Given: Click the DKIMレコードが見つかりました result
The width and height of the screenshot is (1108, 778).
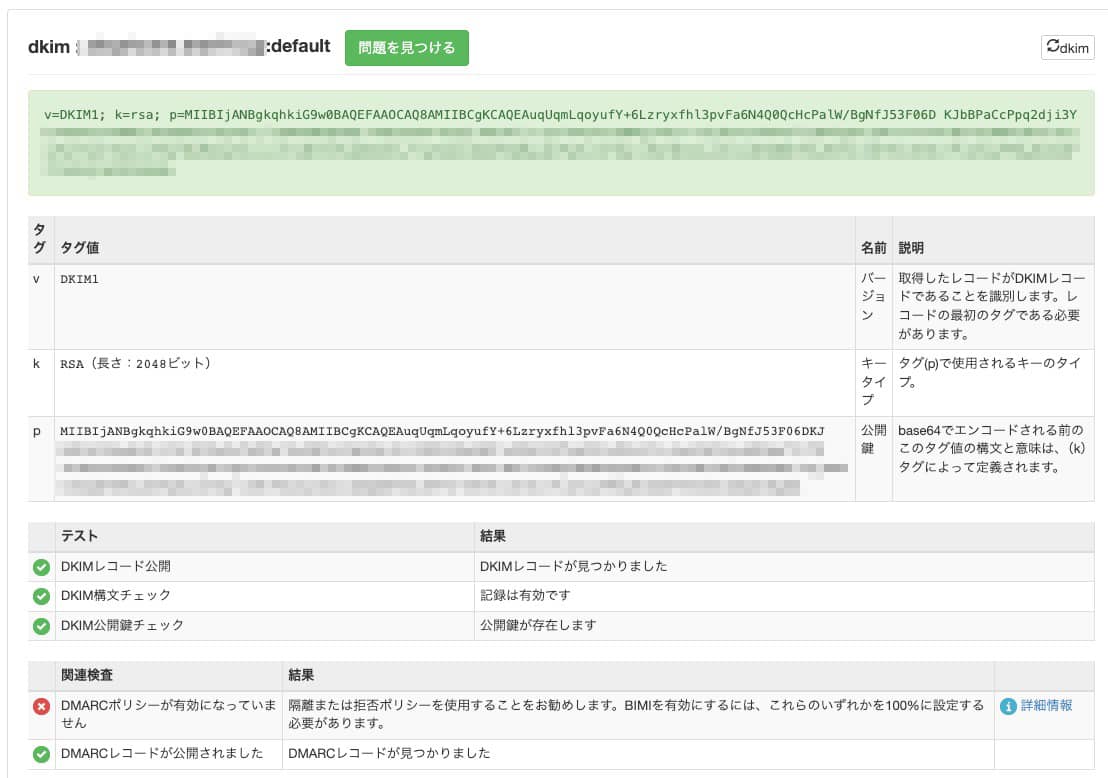Looking at the screenshot, I should (x=574, y=567).
